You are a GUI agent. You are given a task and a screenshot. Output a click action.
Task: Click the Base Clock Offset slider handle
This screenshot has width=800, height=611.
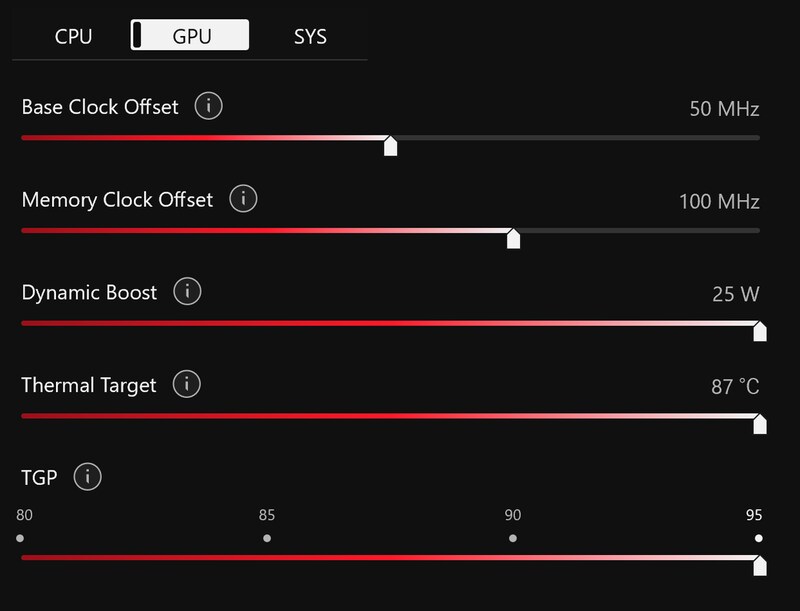pyautogui.click(x=390, y=146)
